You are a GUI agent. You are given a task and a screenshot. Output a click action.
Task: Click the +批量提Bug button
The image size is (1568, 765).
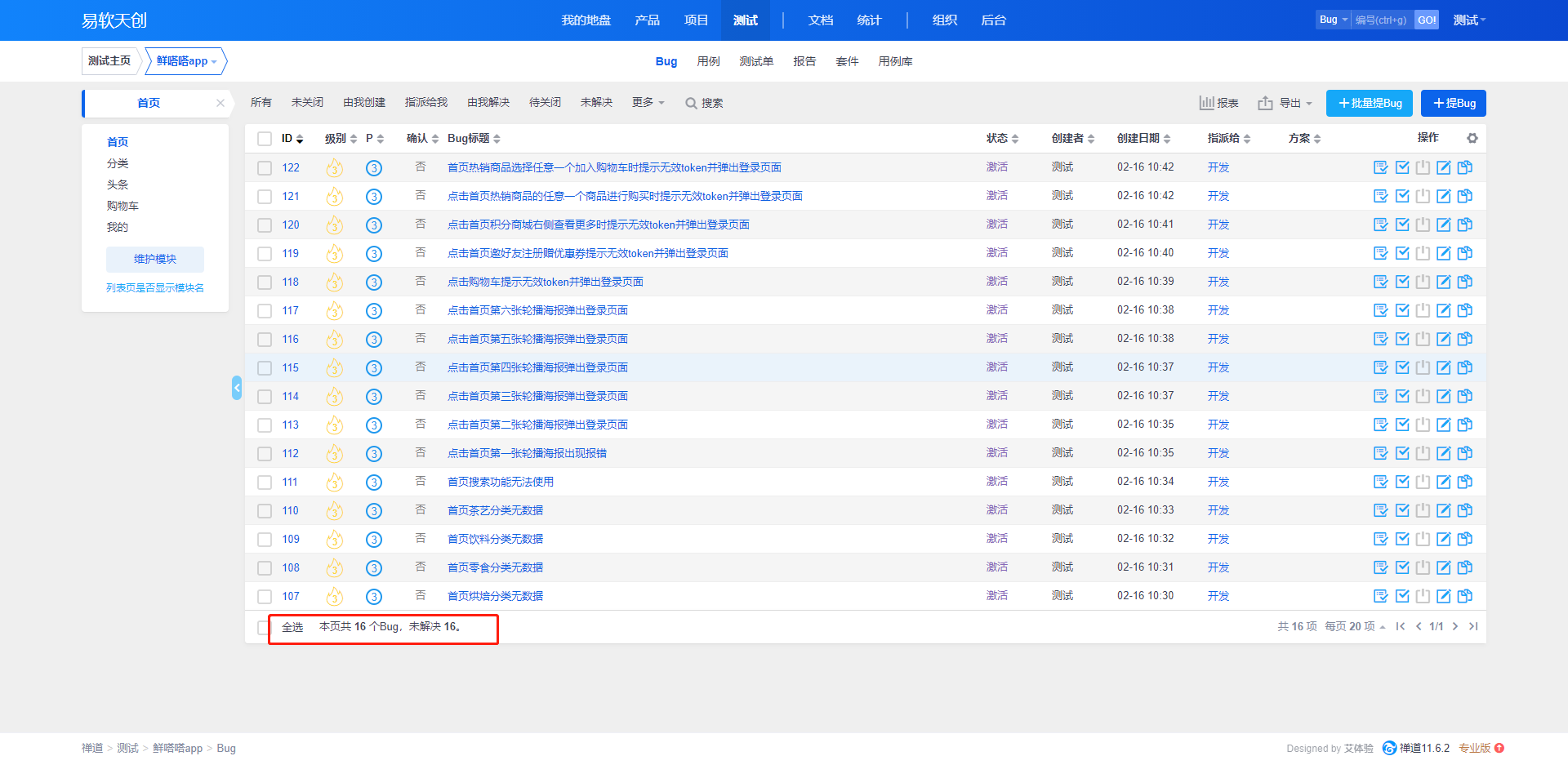coord(1370,103)
